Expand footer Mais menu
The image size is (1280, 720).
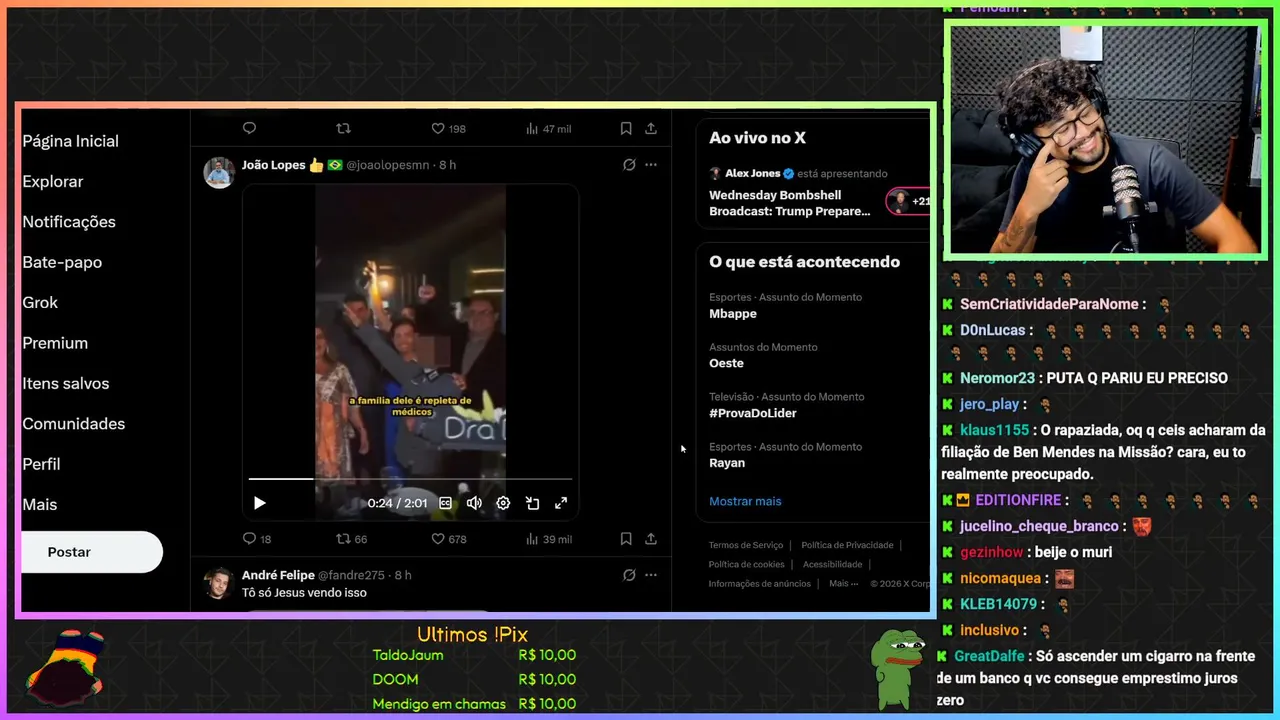coord(843,583)
